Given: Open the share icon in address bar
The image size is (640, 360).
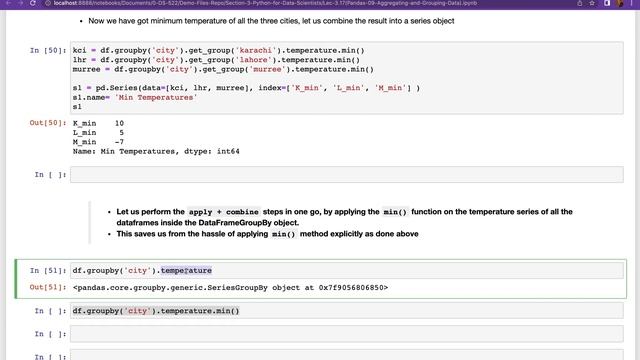Looking at the screenshot, I should click(x=580, y=3).
